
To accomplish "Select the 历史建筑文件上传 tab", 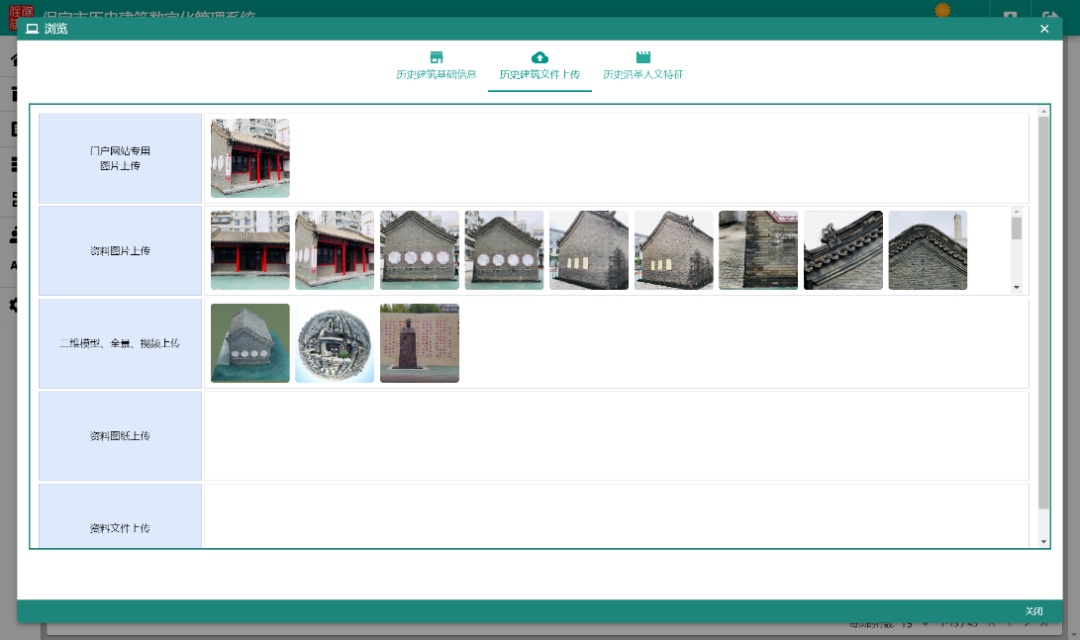I will pyautogui.click(x=539, y=74).
